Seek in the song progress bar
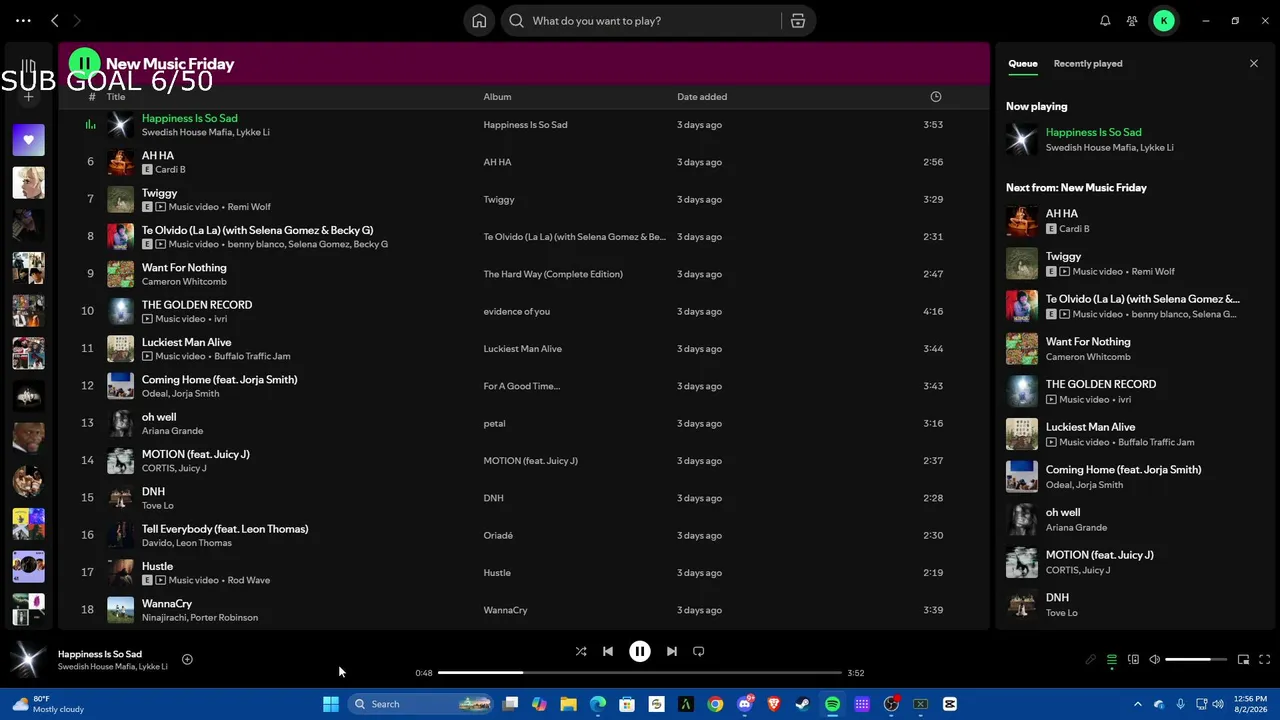 point(641,673)
